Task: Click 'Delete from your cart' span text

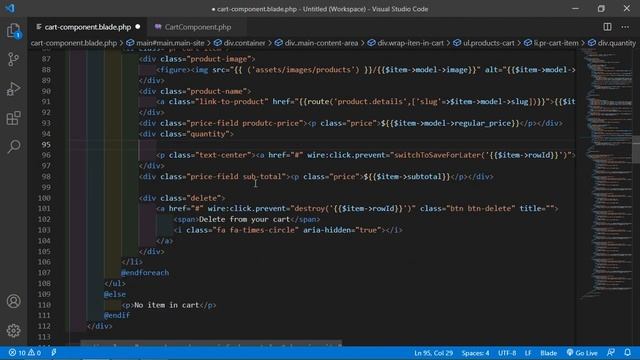Action: [245, 219]
